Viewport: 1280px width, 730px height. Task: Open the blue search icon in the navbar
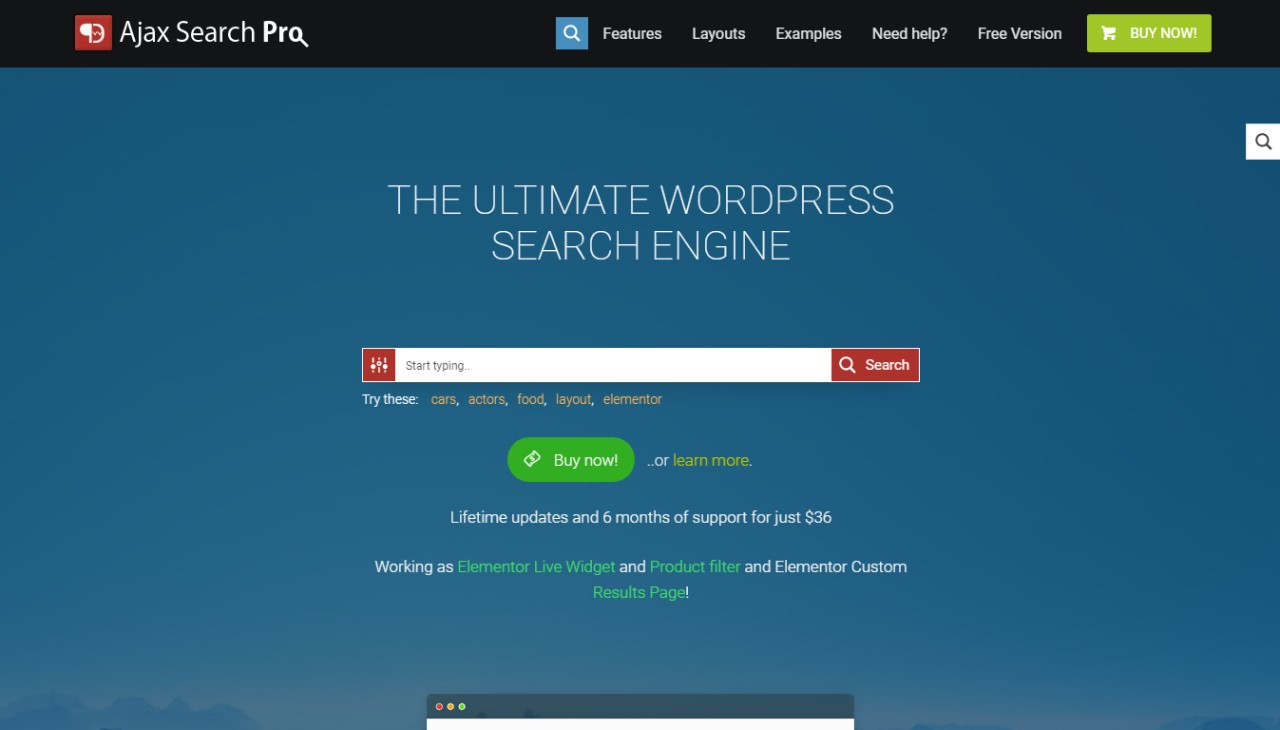(571, 32)
